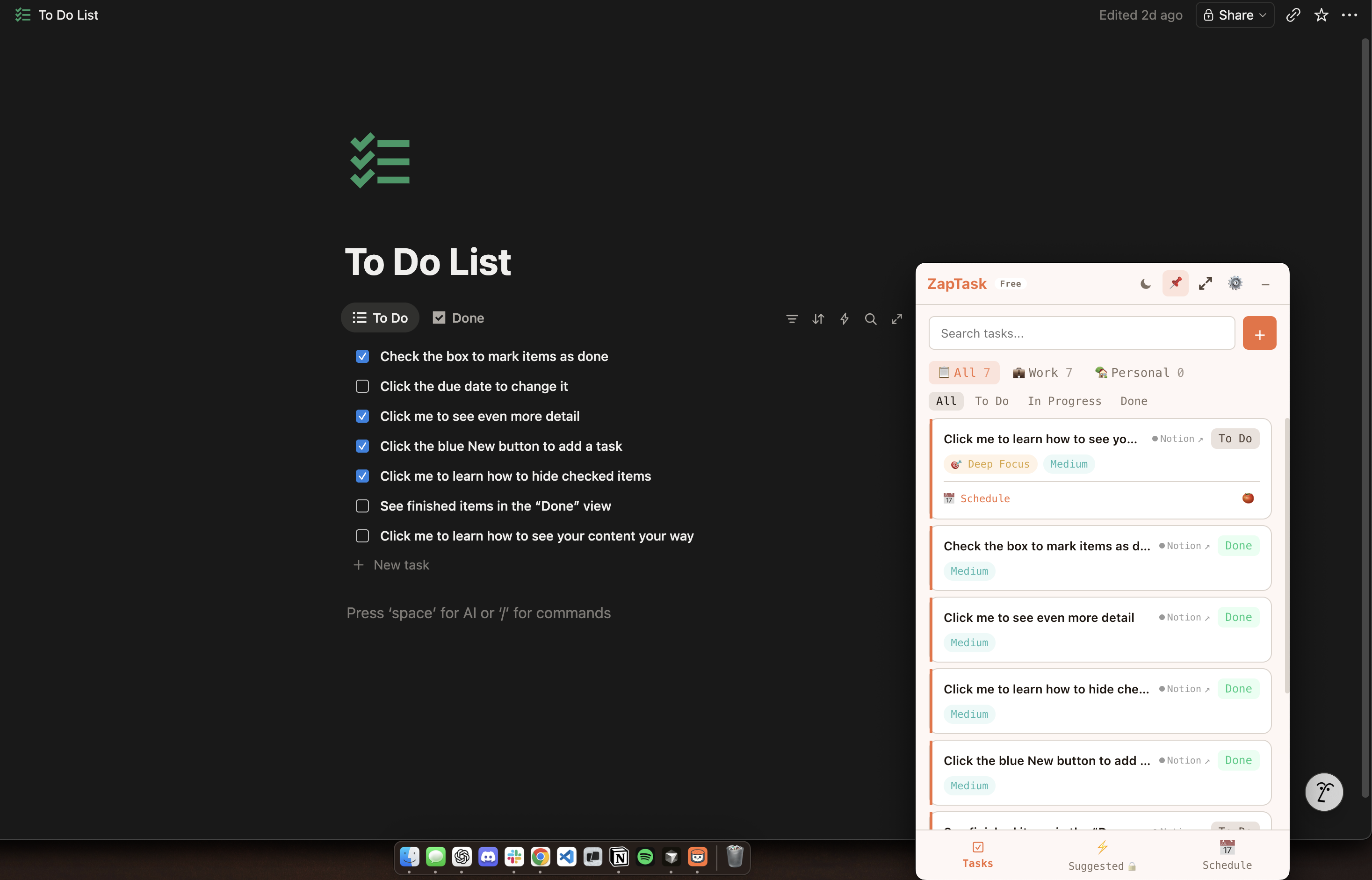Check 'See finished items in the Done view'
1372x880 pixels.
(x=362, y=506)
